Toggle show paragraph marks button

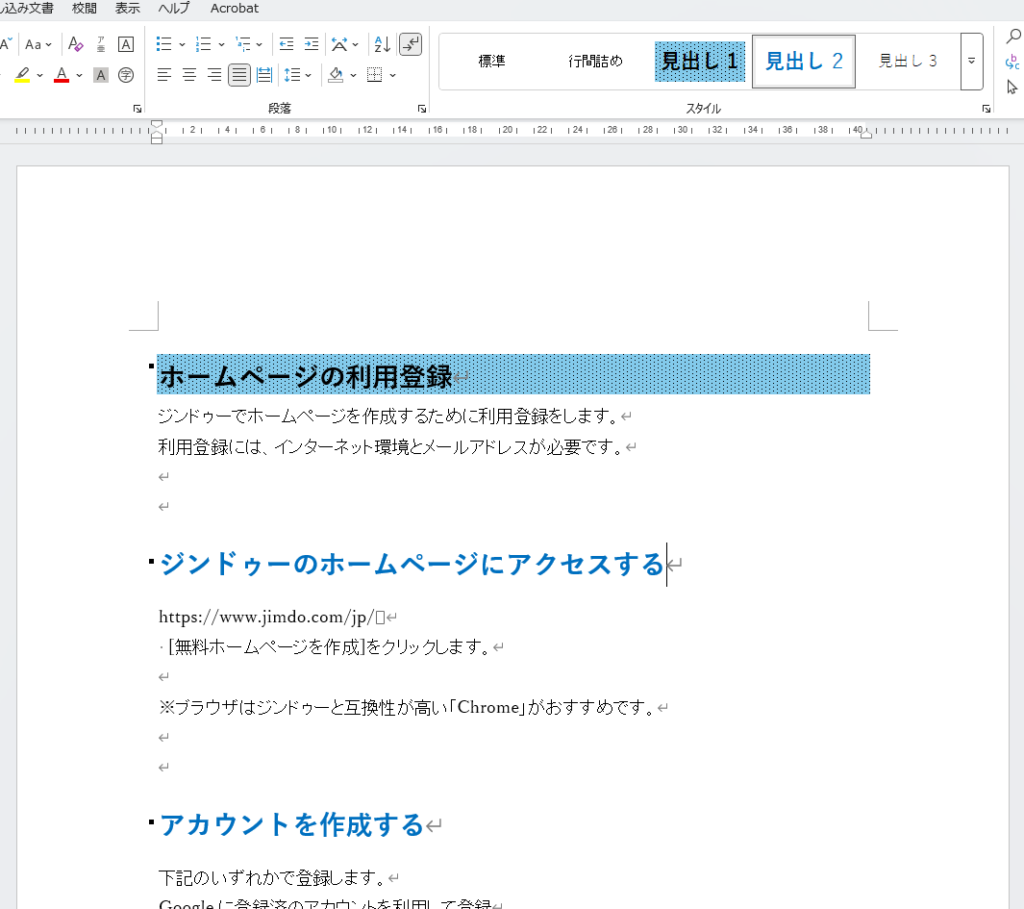(x=411, y=44)
